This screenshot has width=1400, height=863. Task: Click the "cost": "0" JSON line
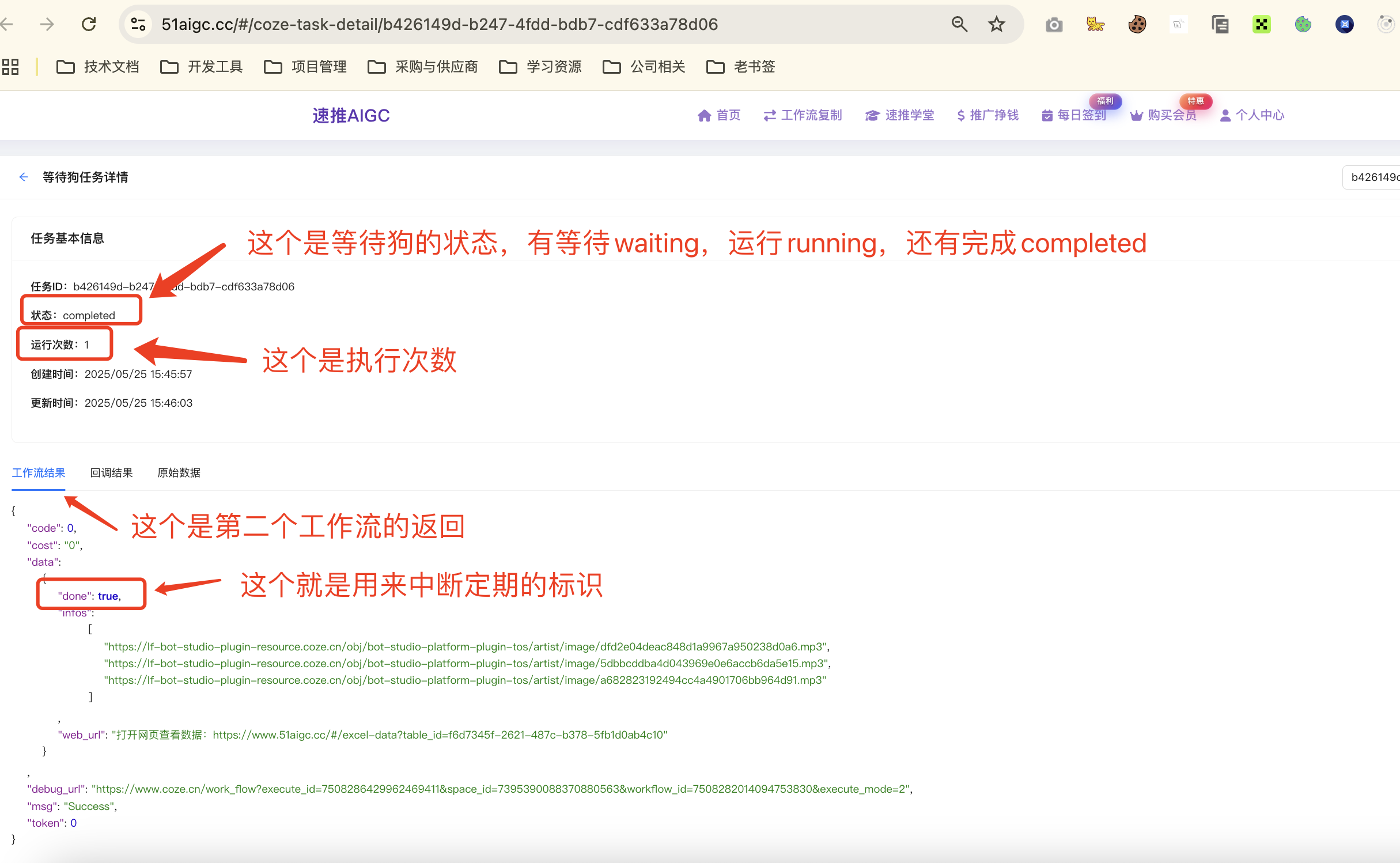55,545
